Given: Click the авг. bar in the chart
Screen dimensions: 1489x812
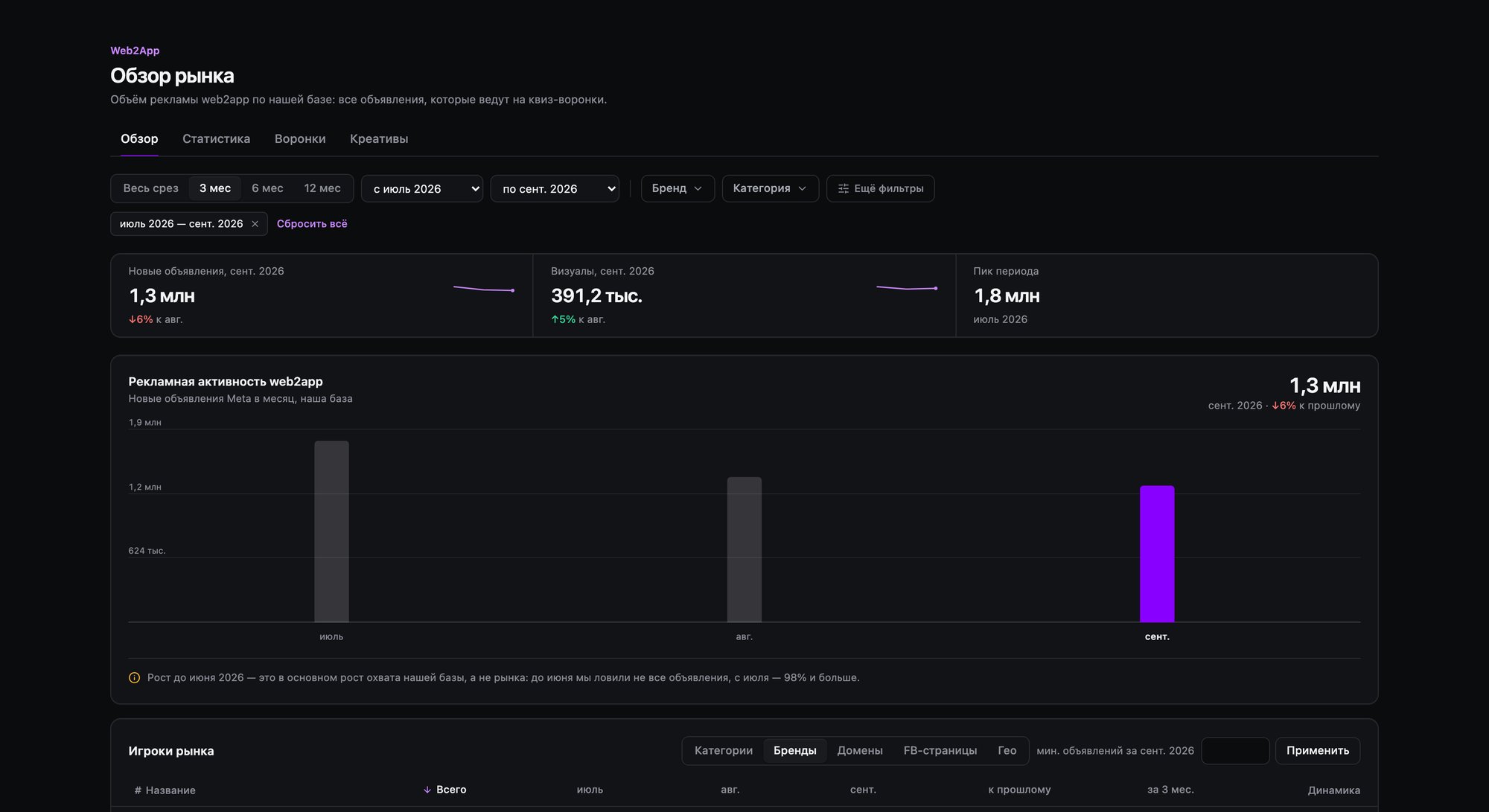Looking at the screenshot, I should 744,549.
